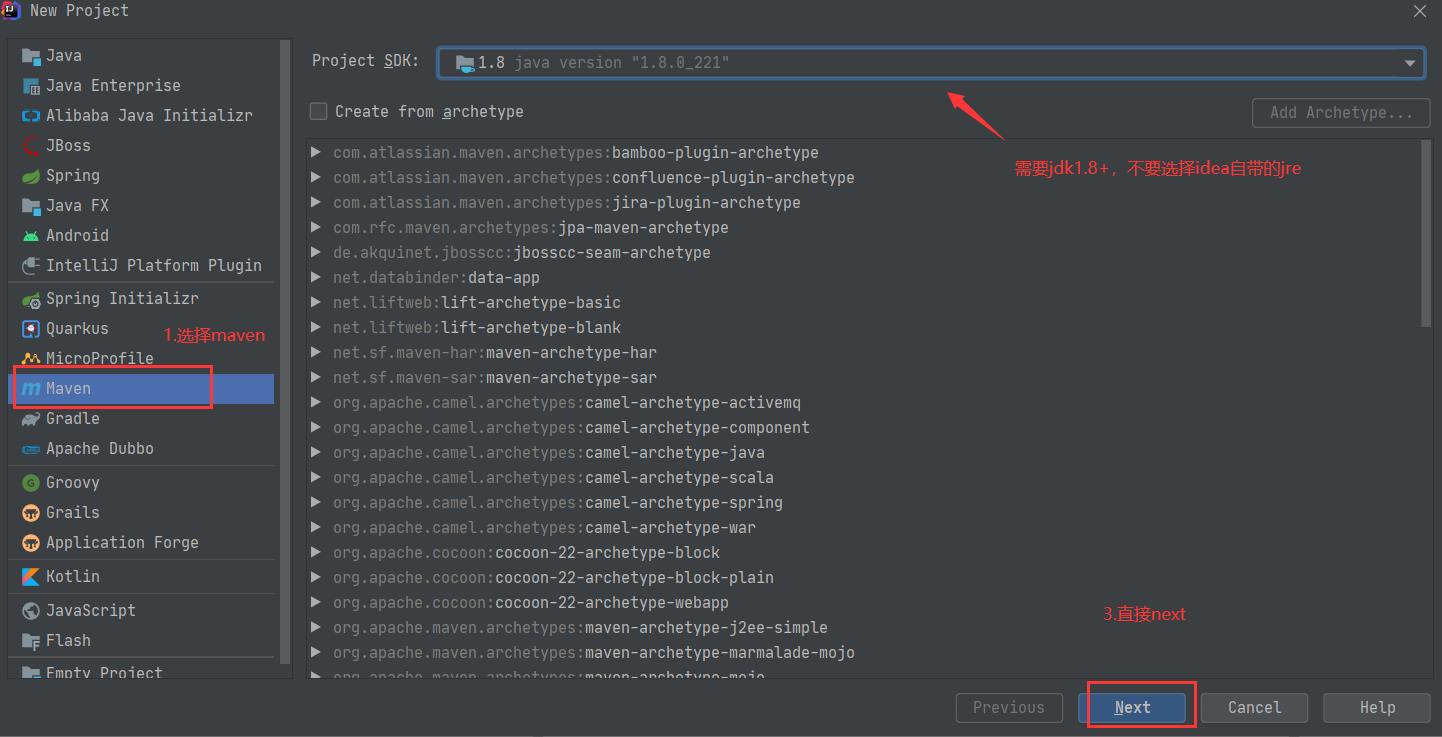The image size is (1442, 737).
Task: Click the Spring Initializr icon
Action: click(x=30, y=299)
